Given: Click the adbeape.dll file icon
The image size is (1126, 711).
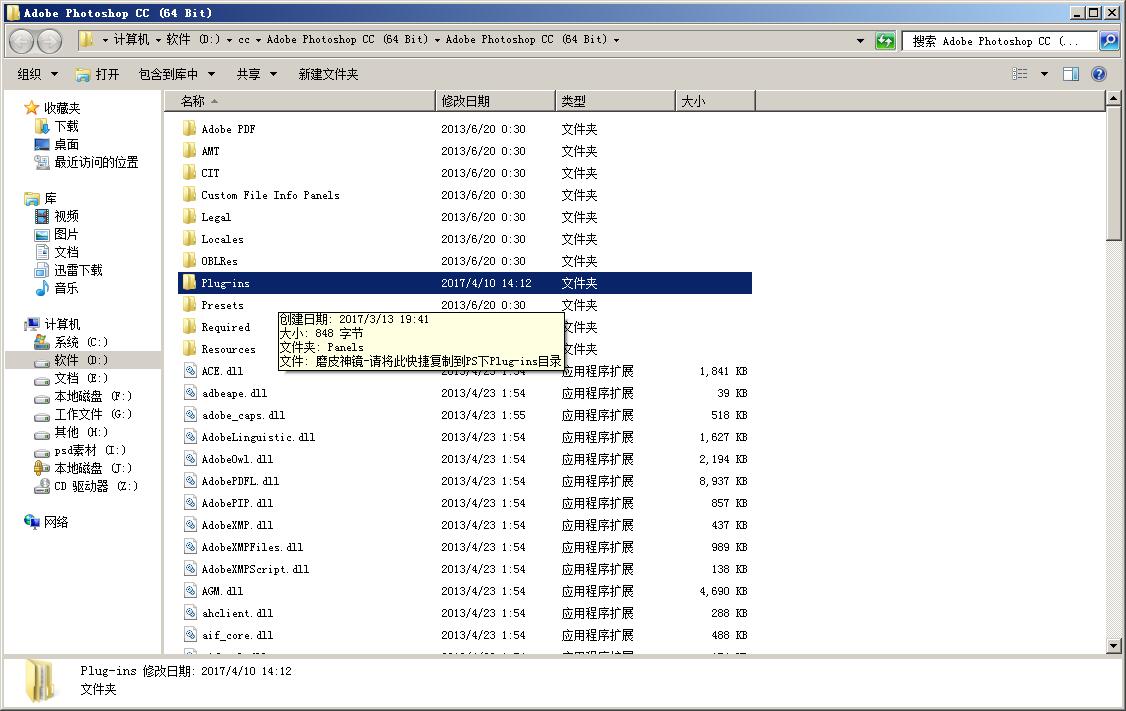Looking at the screenshot, I should 190,393.
